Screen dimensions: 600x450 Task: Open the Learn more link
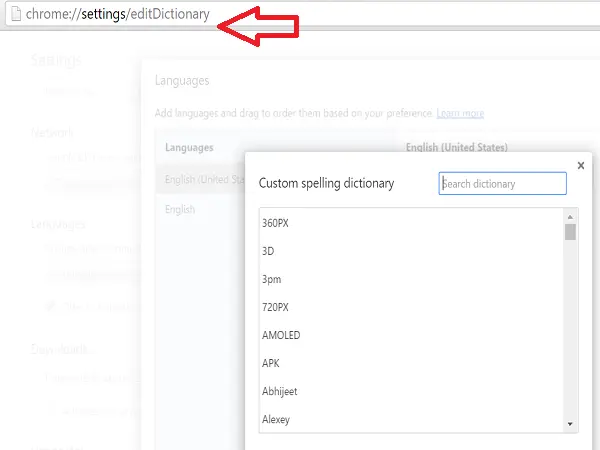coord(460,113)
